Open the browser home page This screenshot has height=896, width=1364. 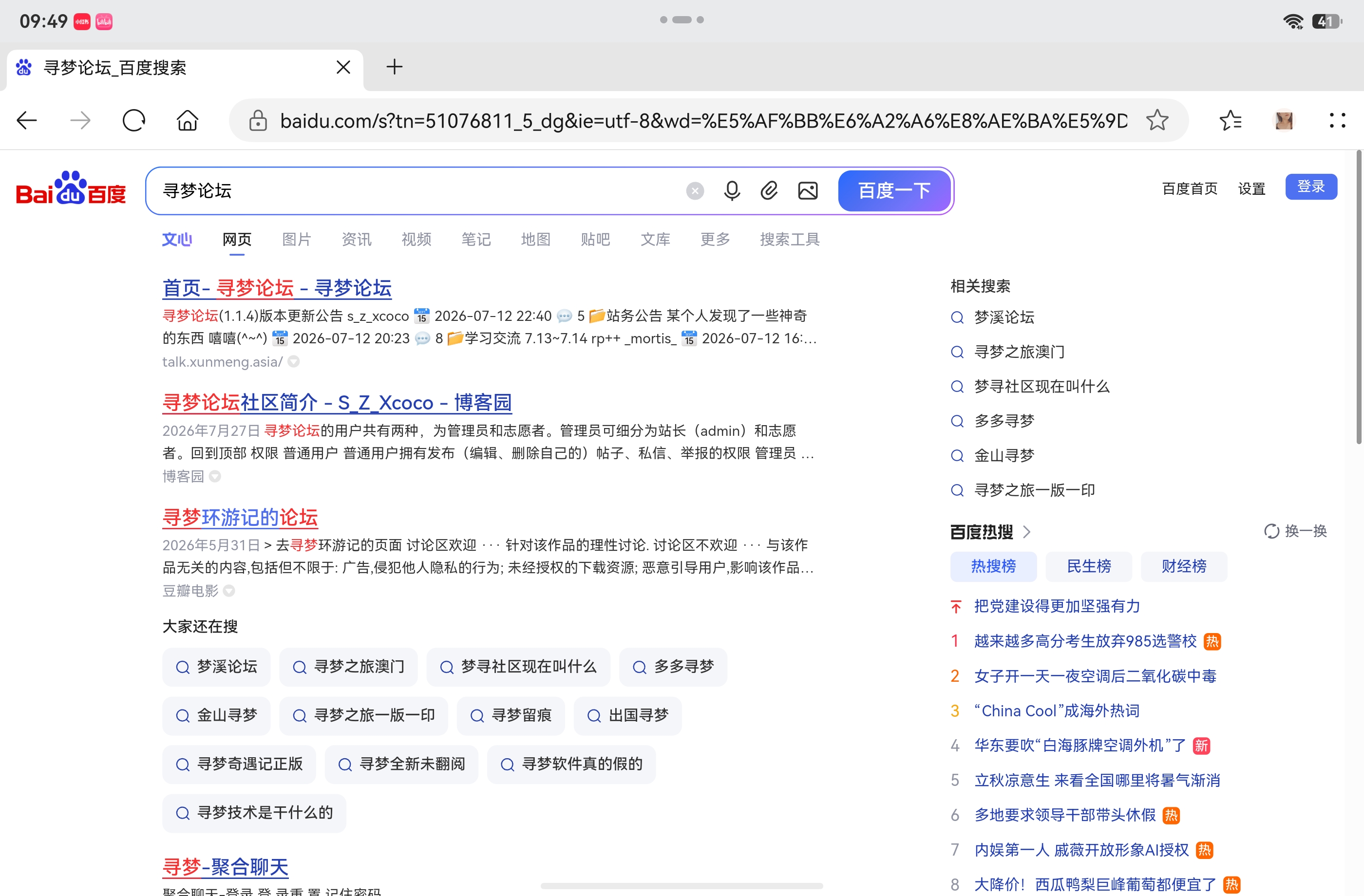[x=188, y=120]
